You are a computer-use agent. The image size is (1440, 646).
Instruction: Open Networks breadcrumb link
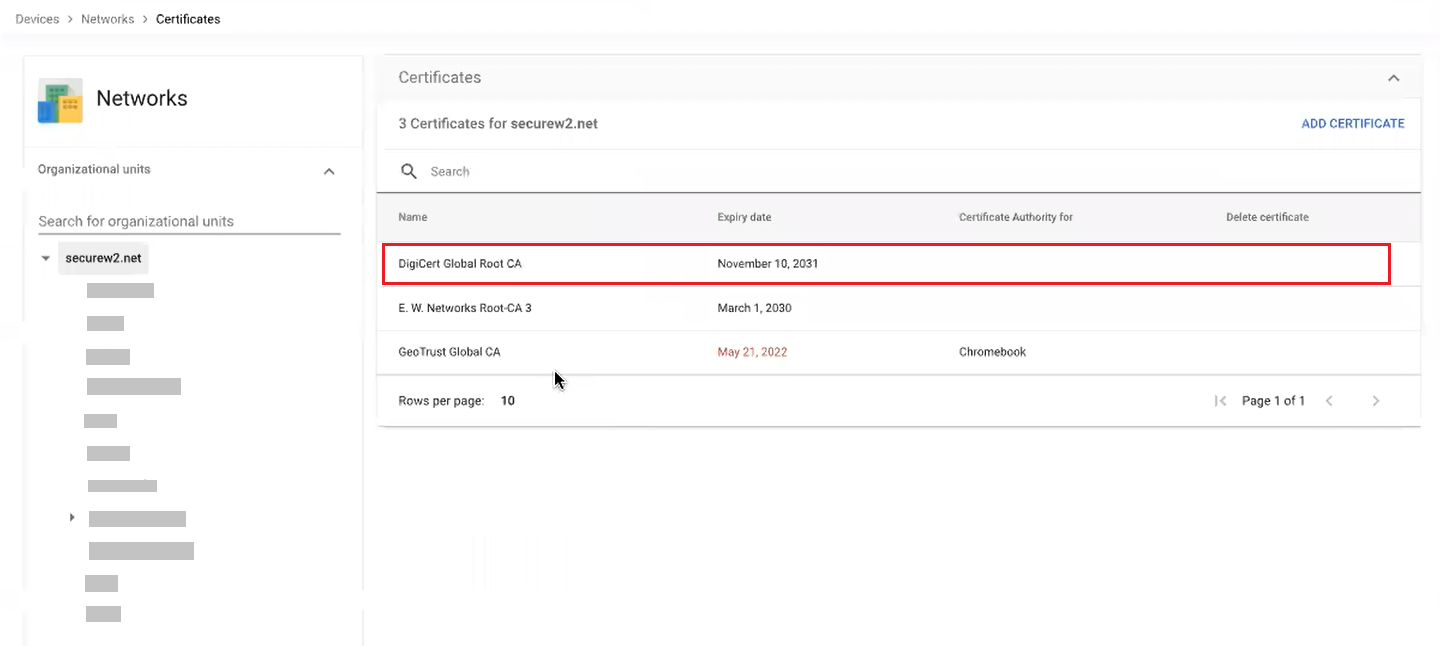tap(107, 19)
